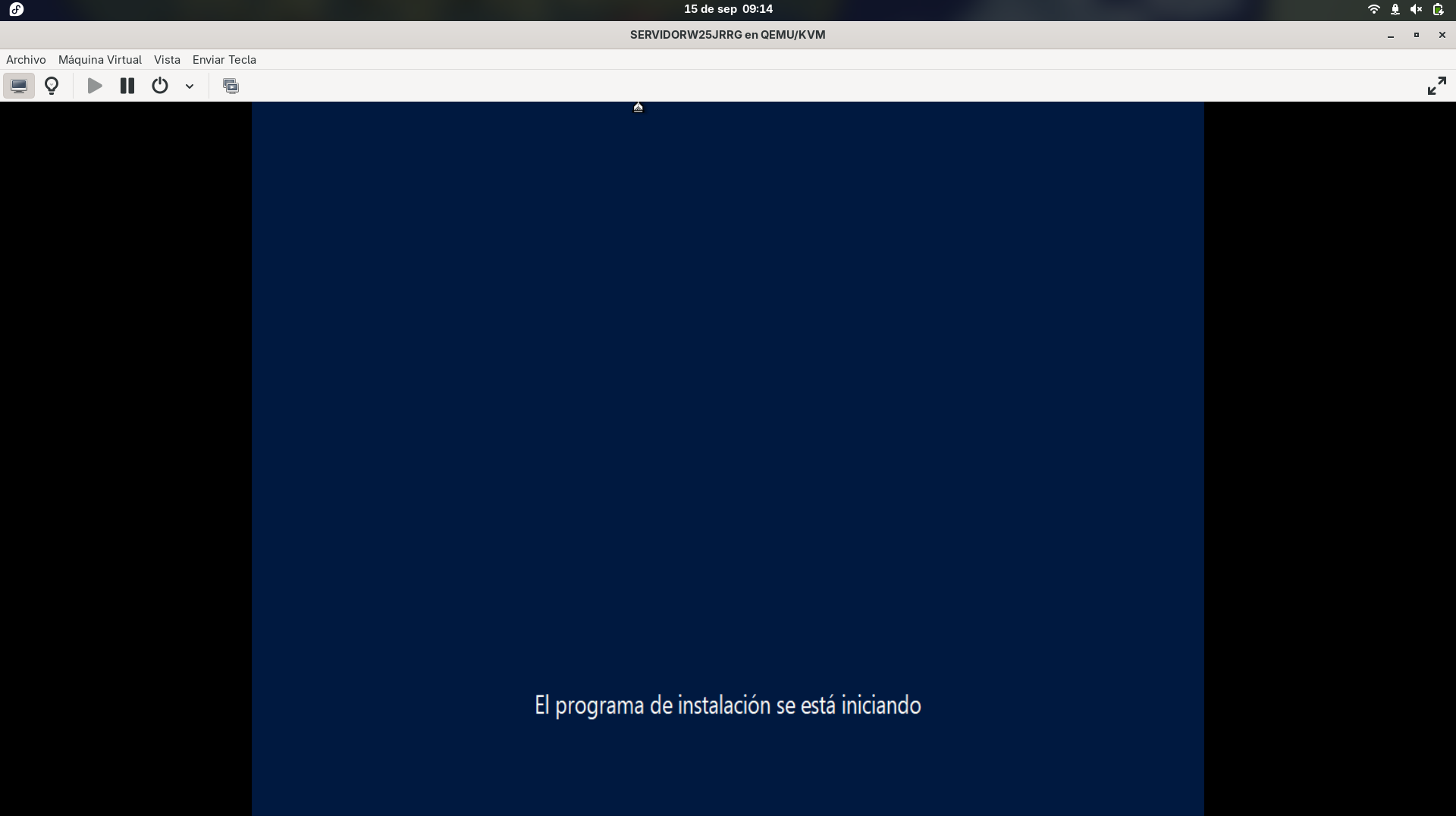Open the Máquina Virtual menu

tap(100, 59)
